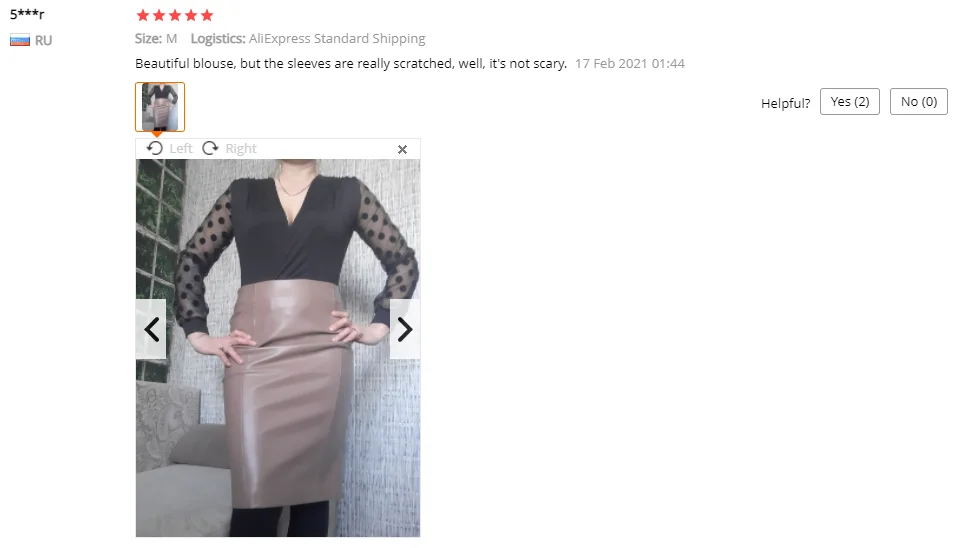Click the reviewer name 5***r
This screenshot has height=548, width=961.
27,14
